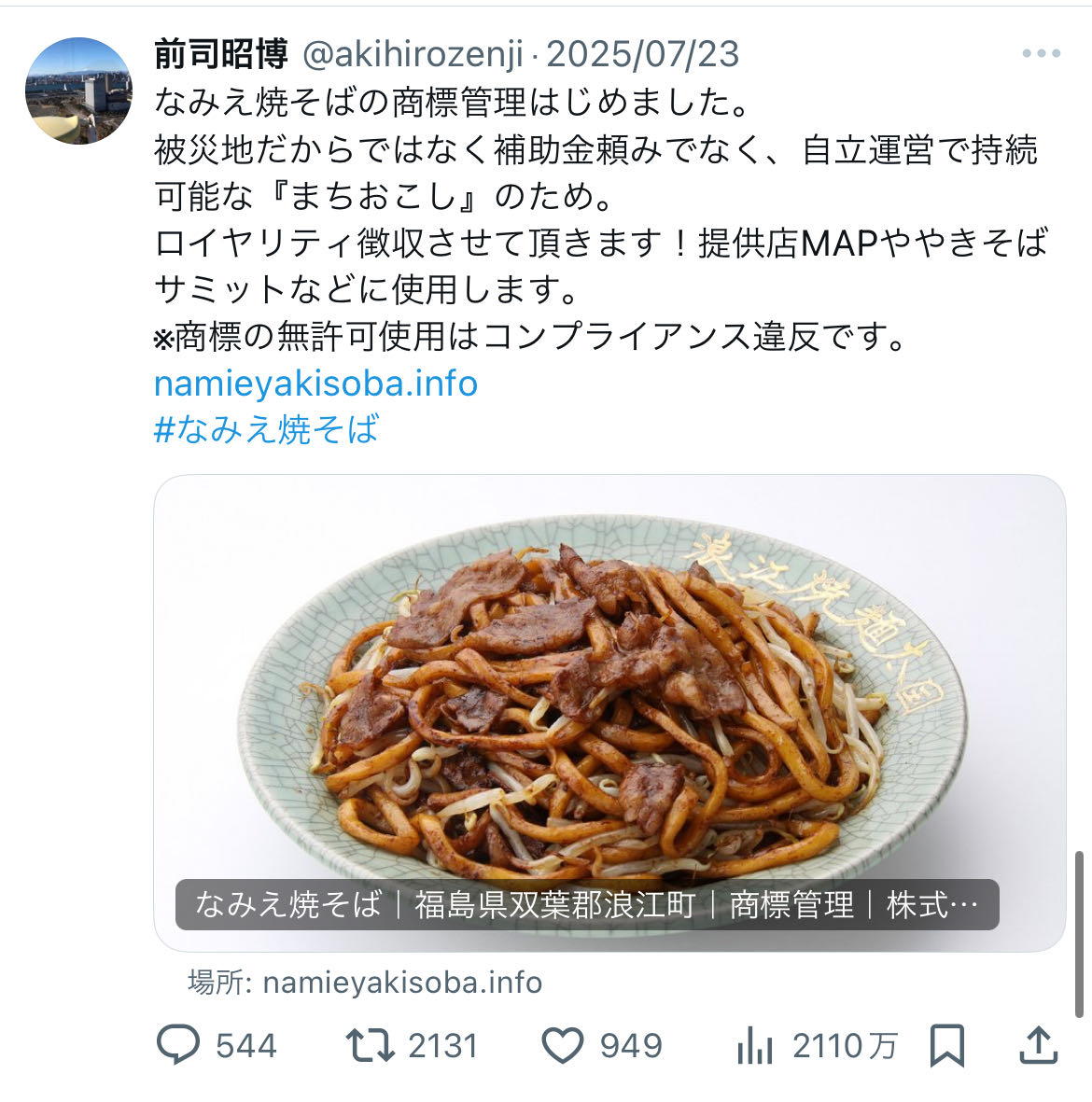Screen dimensions: 1092x1102
Task: Click the 949 like count
Action: pos(631,1046)
